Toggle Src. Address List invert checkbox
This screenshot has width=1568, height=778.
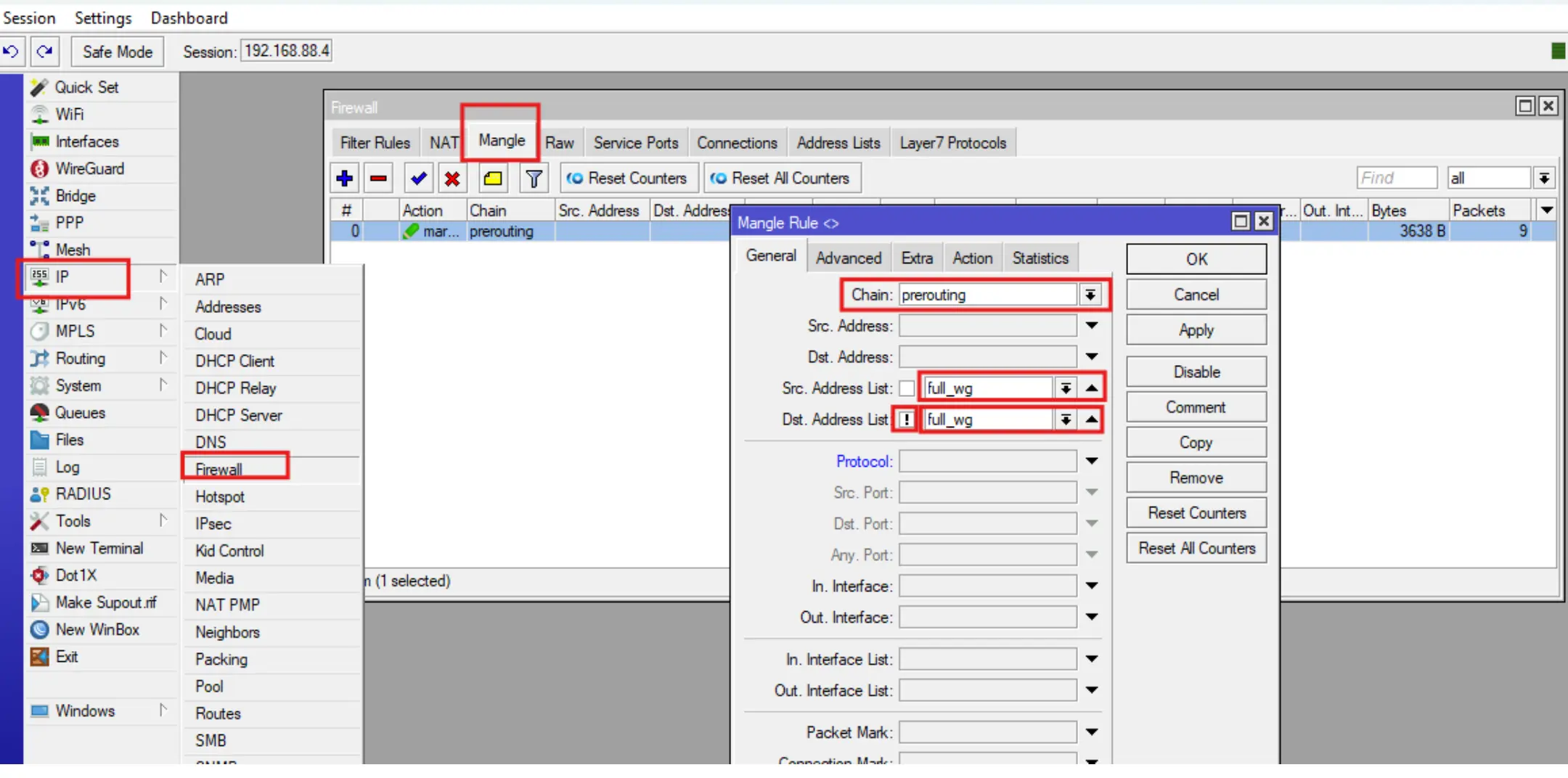click(906, 388)
